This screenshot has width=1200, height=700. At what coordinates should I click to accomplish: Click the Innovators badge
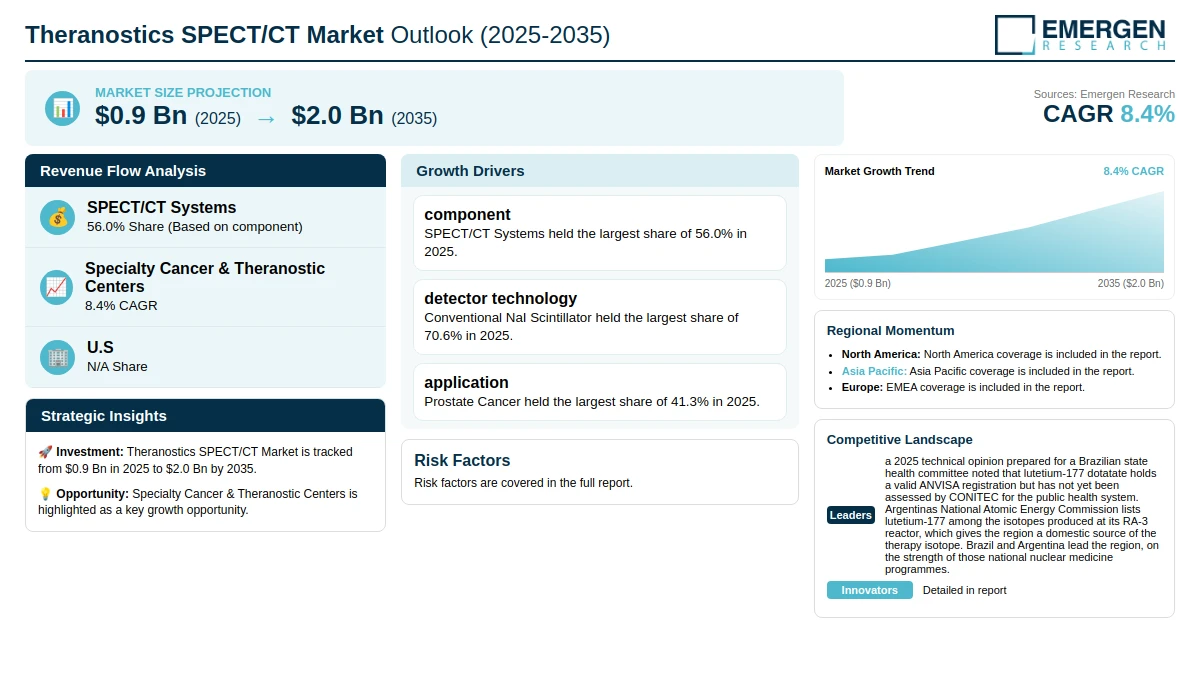point(870,590)
